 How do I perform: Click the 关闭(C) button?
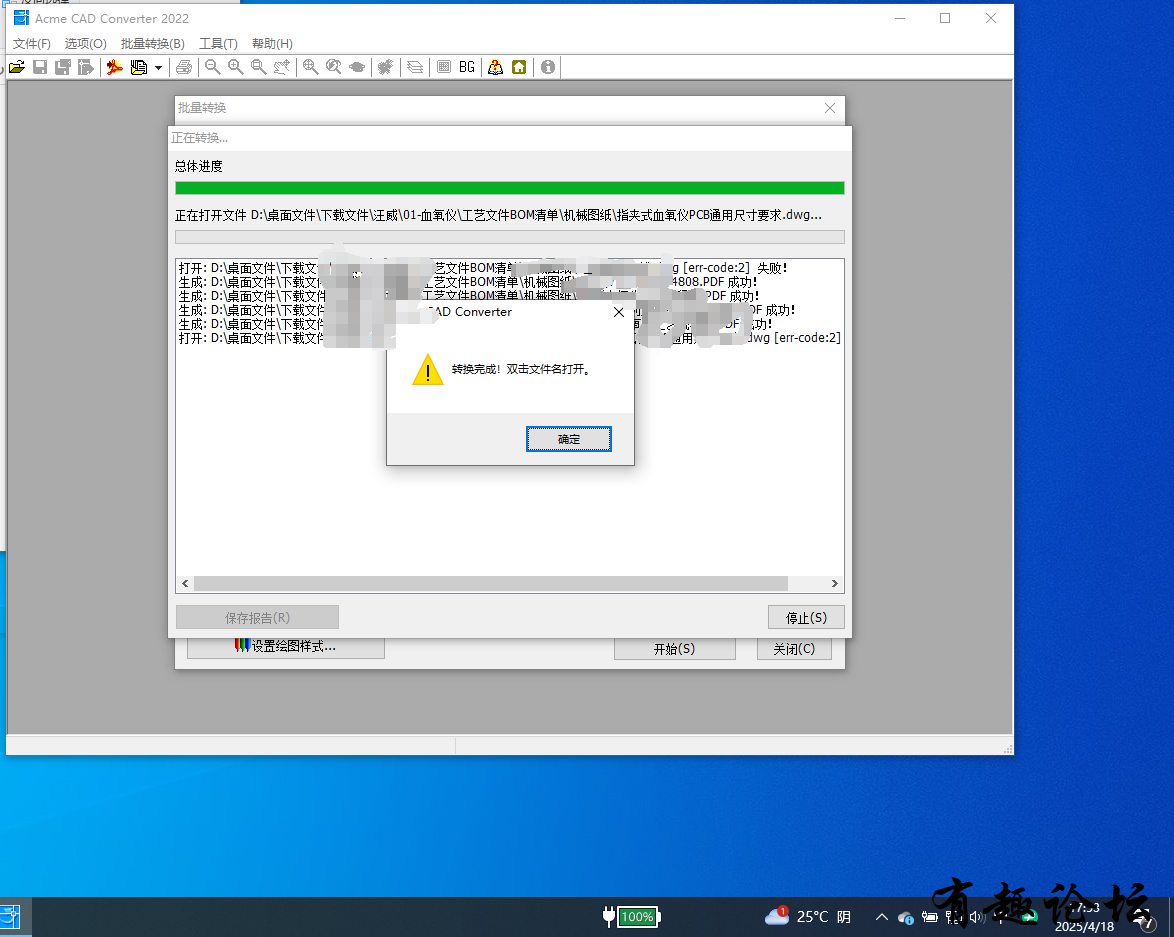[794, 649]
